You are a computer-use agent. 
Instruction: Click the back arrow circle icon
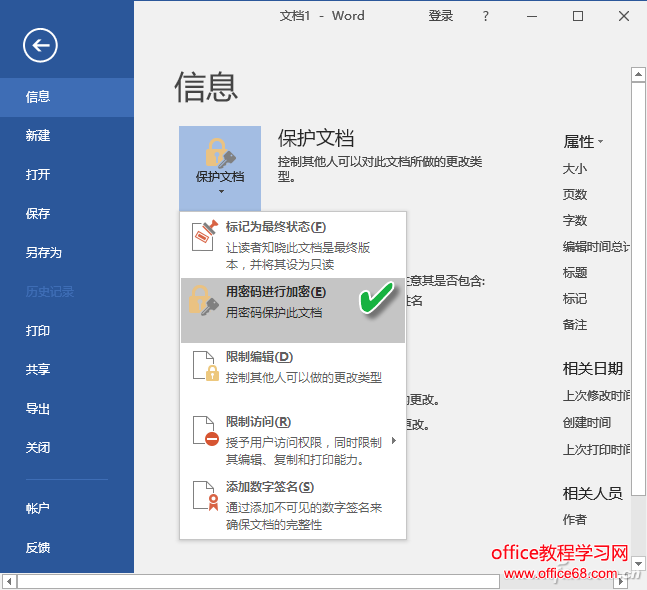click(x=40, y=45)
